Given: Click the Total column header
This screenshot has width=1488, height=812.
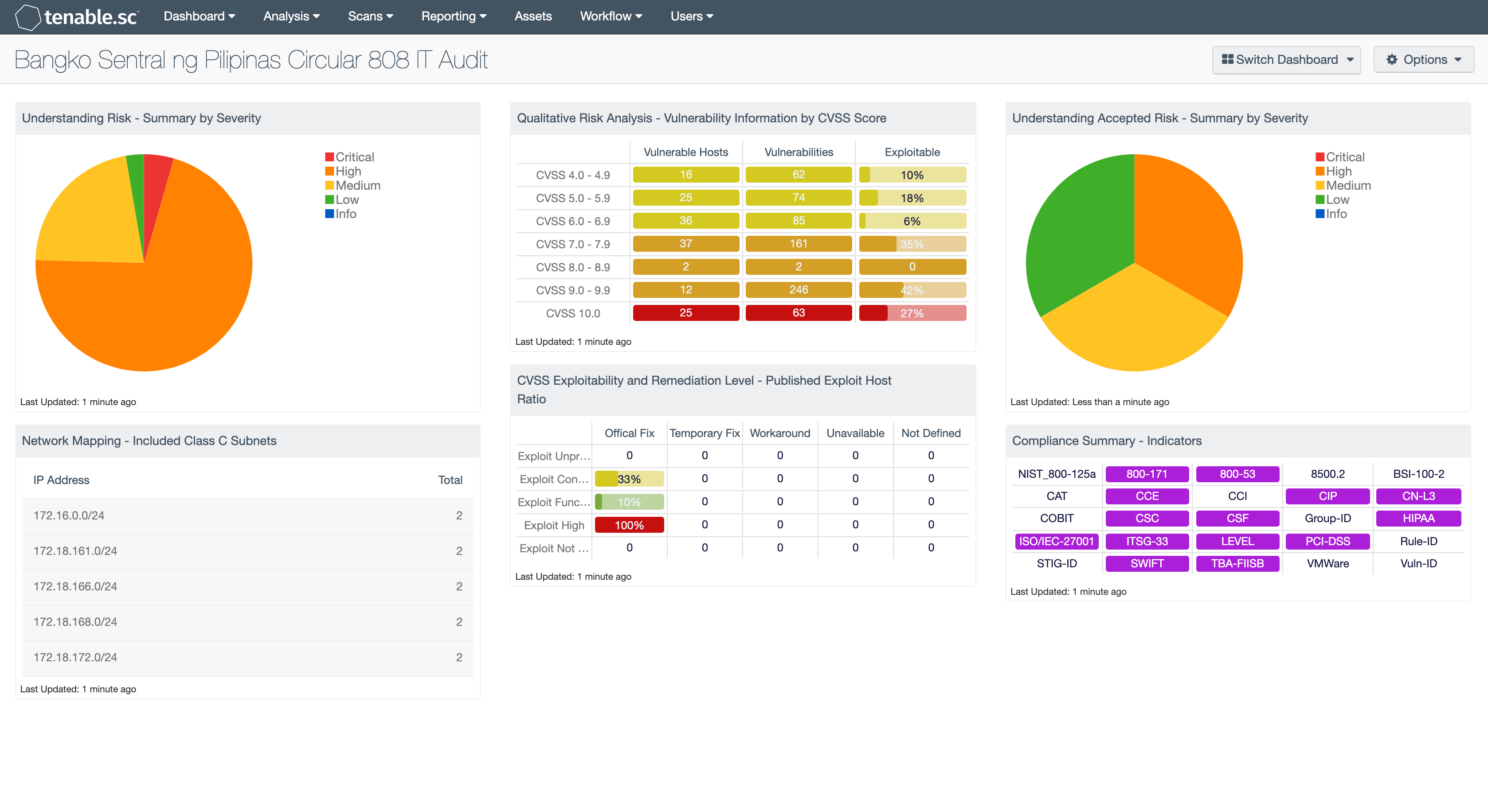Looking at the screenshot, I should (x=450, y=480).
